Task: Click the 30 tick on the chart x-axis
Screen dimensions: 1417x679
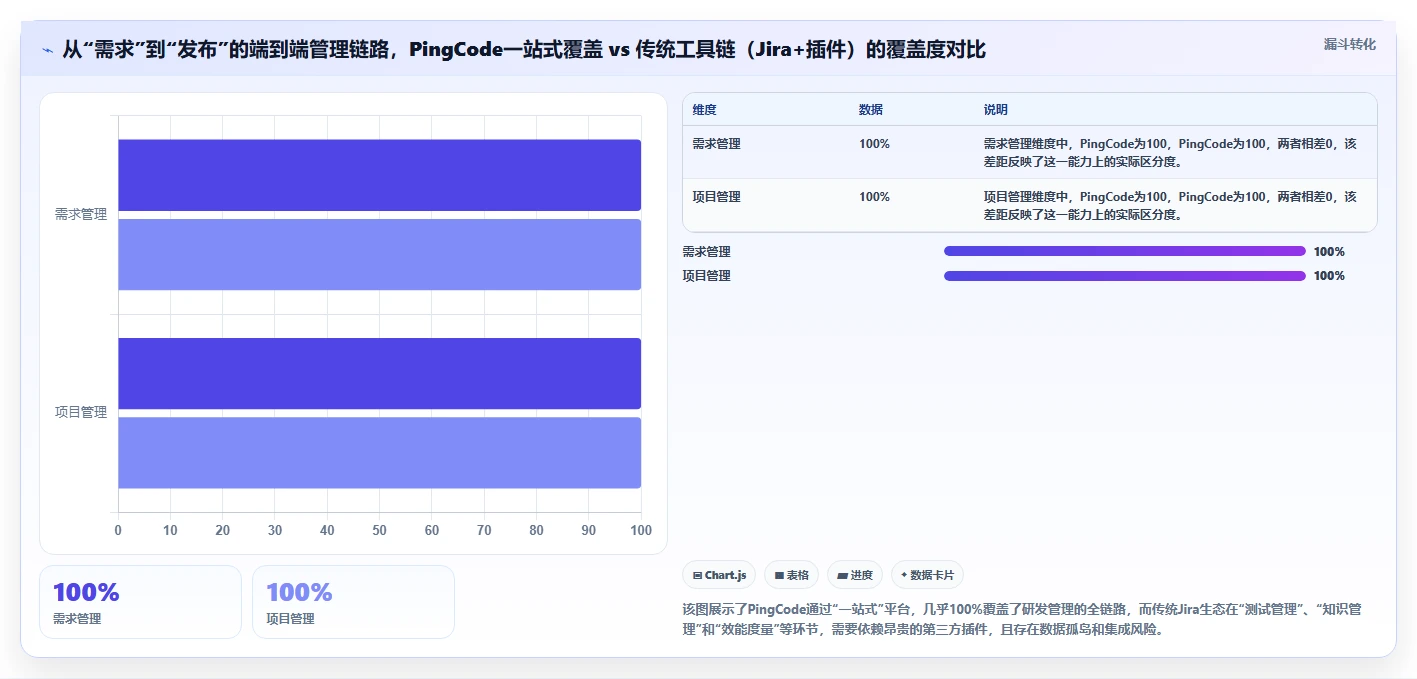Action: (x=275, y=530)
